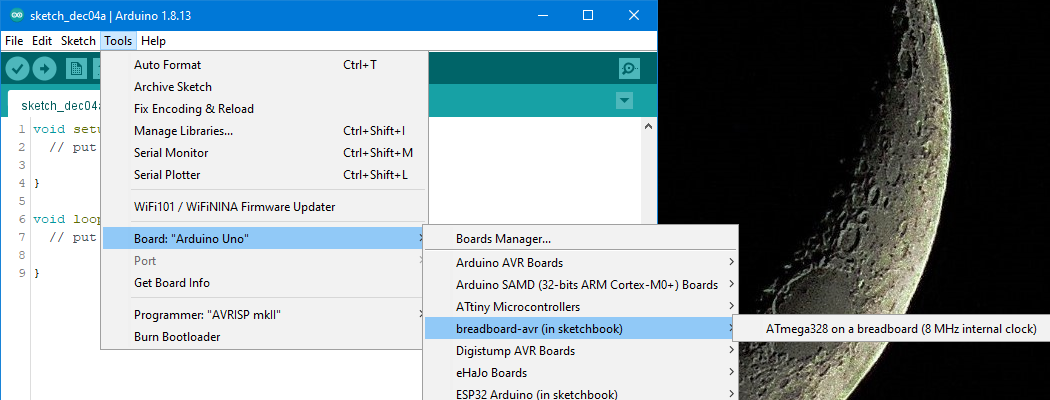
Task: Open the Edit menu
Action: tap(42, 41)
